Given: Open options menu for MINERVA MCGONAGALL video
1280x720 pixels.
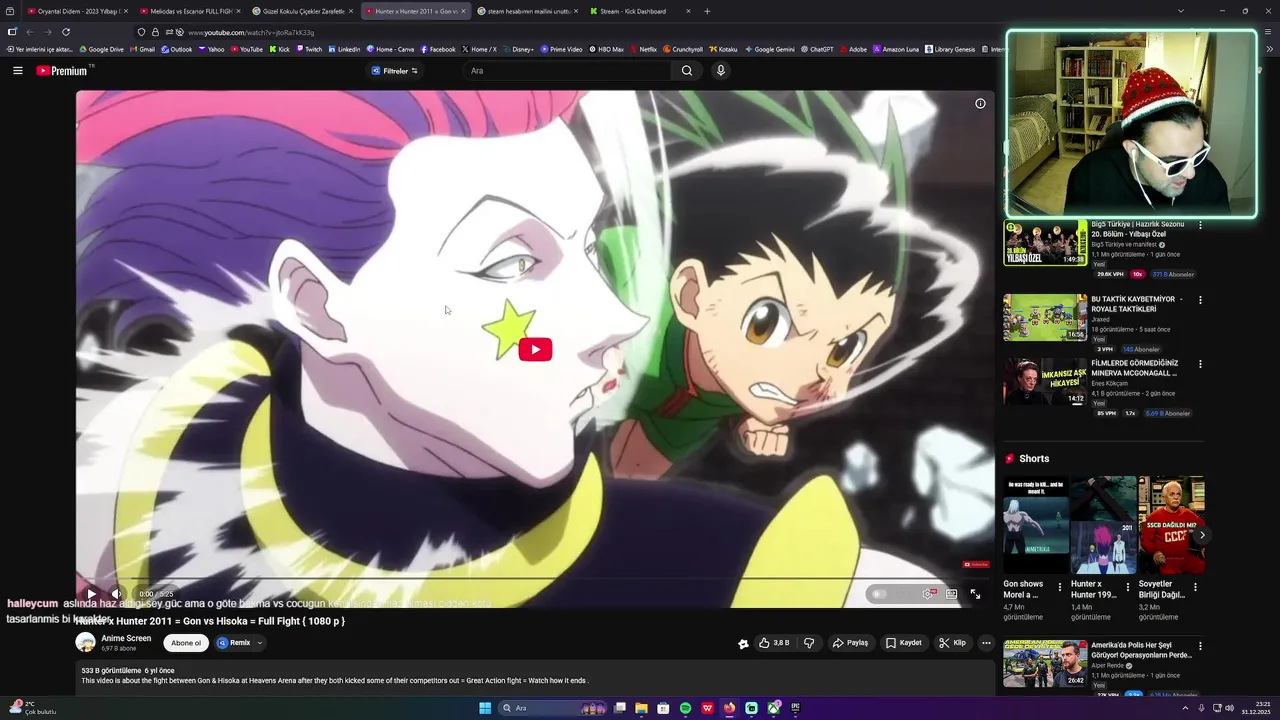Looking at the screenshot, I should (x=1200, y=364).
